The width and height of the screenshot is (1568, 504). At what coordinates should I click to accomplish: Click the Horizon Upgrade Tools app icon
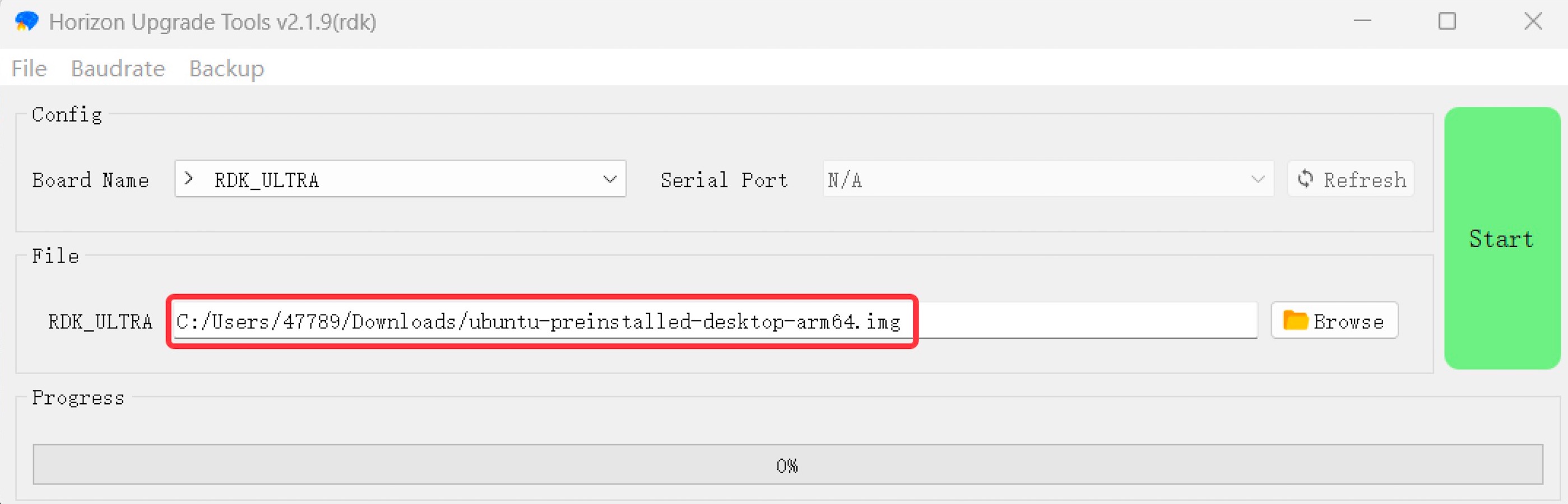[x=26, y=22]
